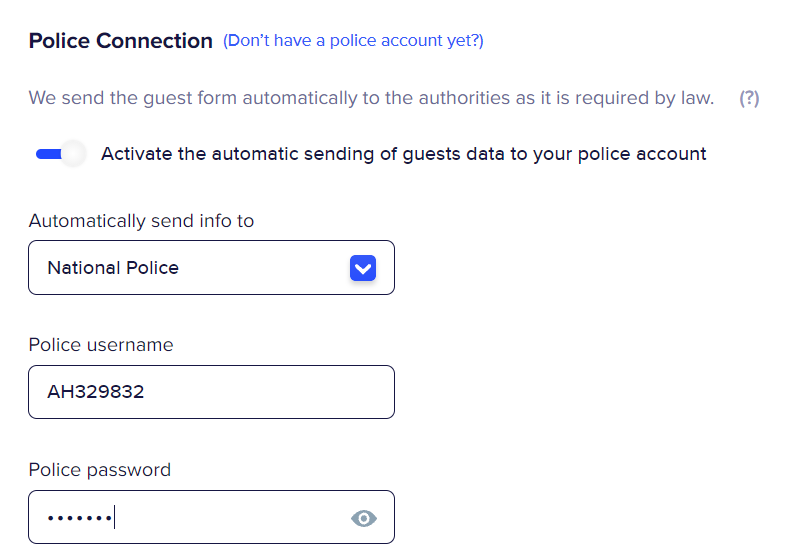Click the AH329832 username text

96,392
